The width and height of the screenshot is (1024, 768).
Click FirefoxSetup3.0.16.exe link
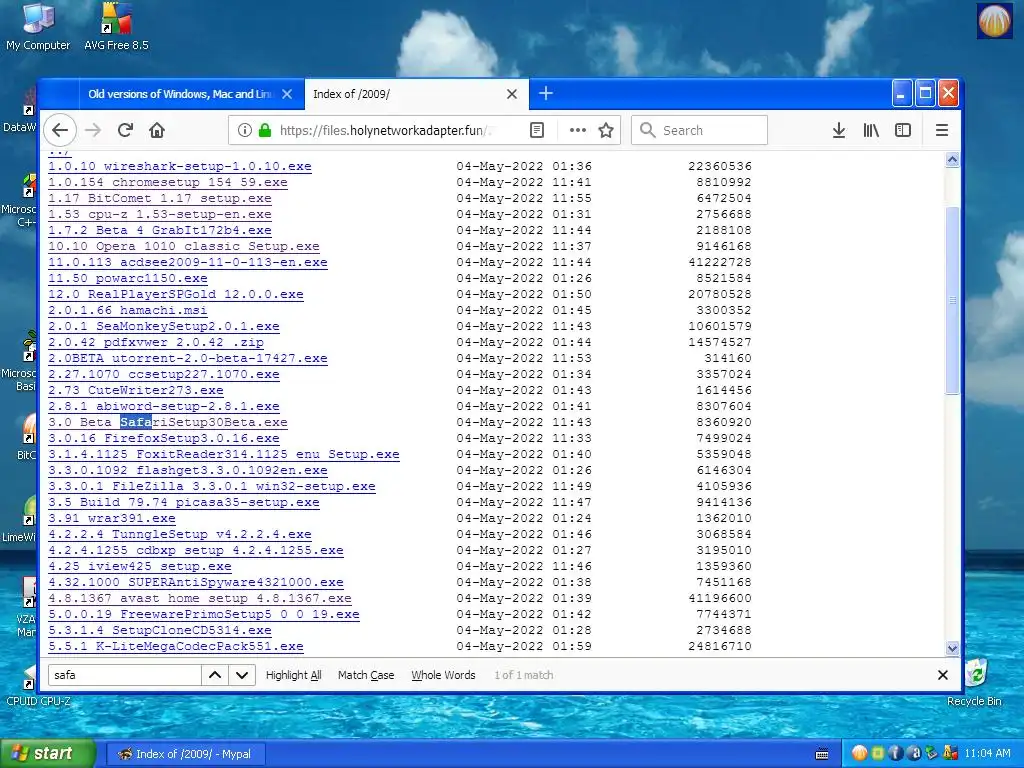coord(164,438)
